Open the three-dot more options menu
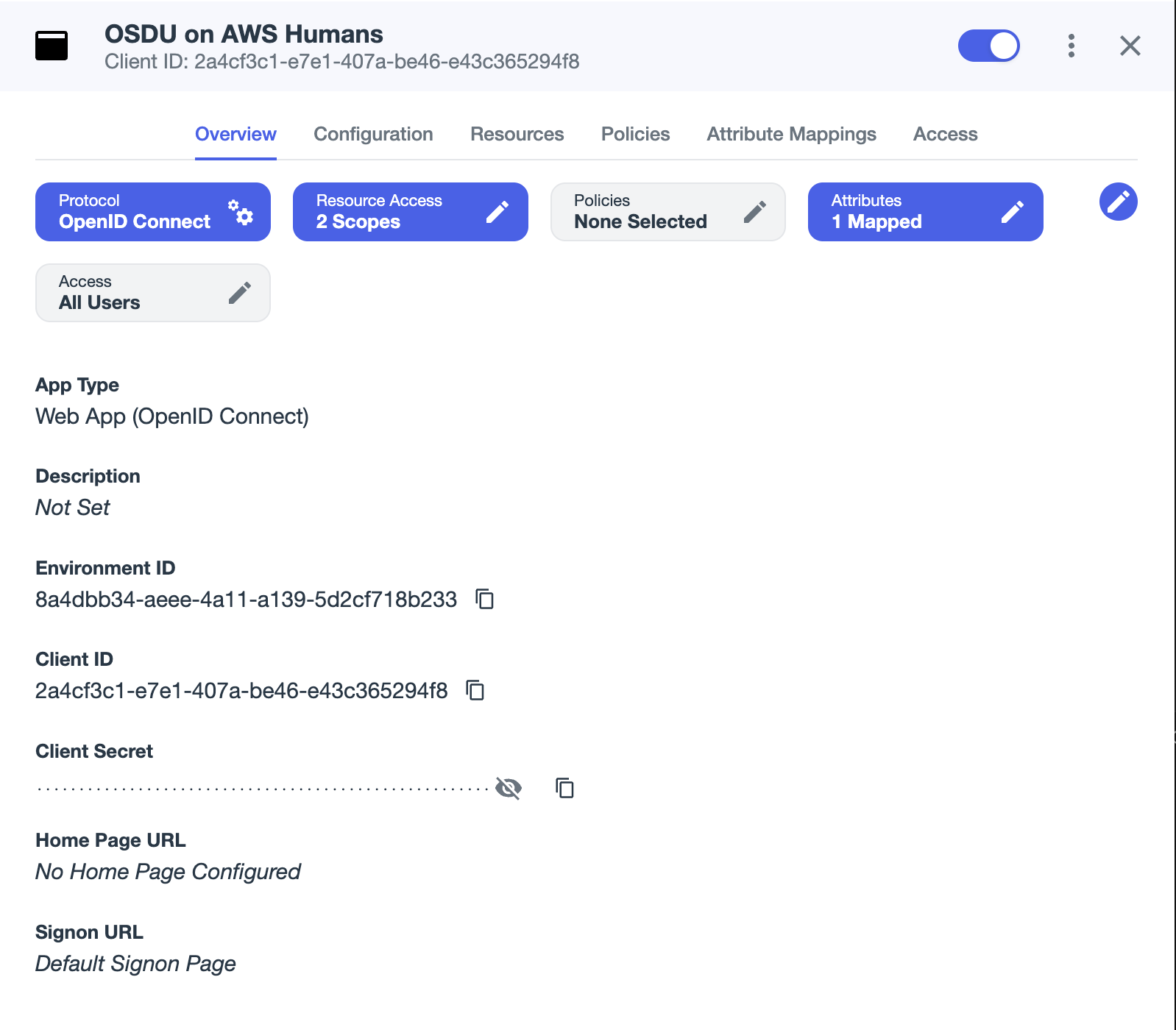Image resolution: width=1176 pixels, height=1030 pixels. [x=1071, y=46]
